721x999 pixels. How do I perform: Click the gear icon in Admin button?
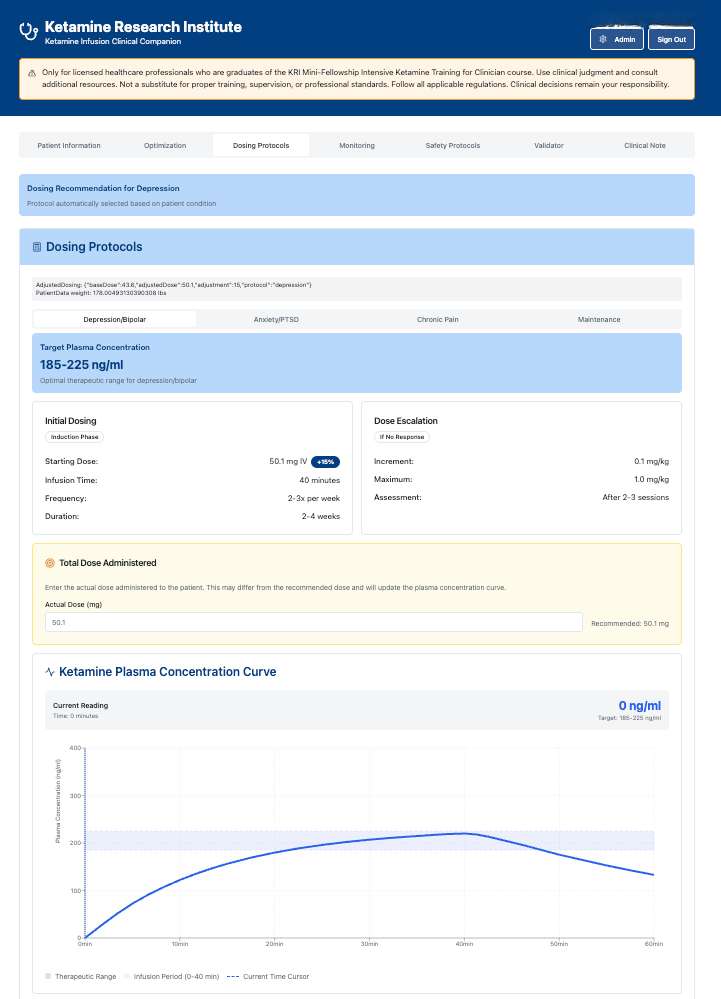pyautogui.click(x=603, y=39)
